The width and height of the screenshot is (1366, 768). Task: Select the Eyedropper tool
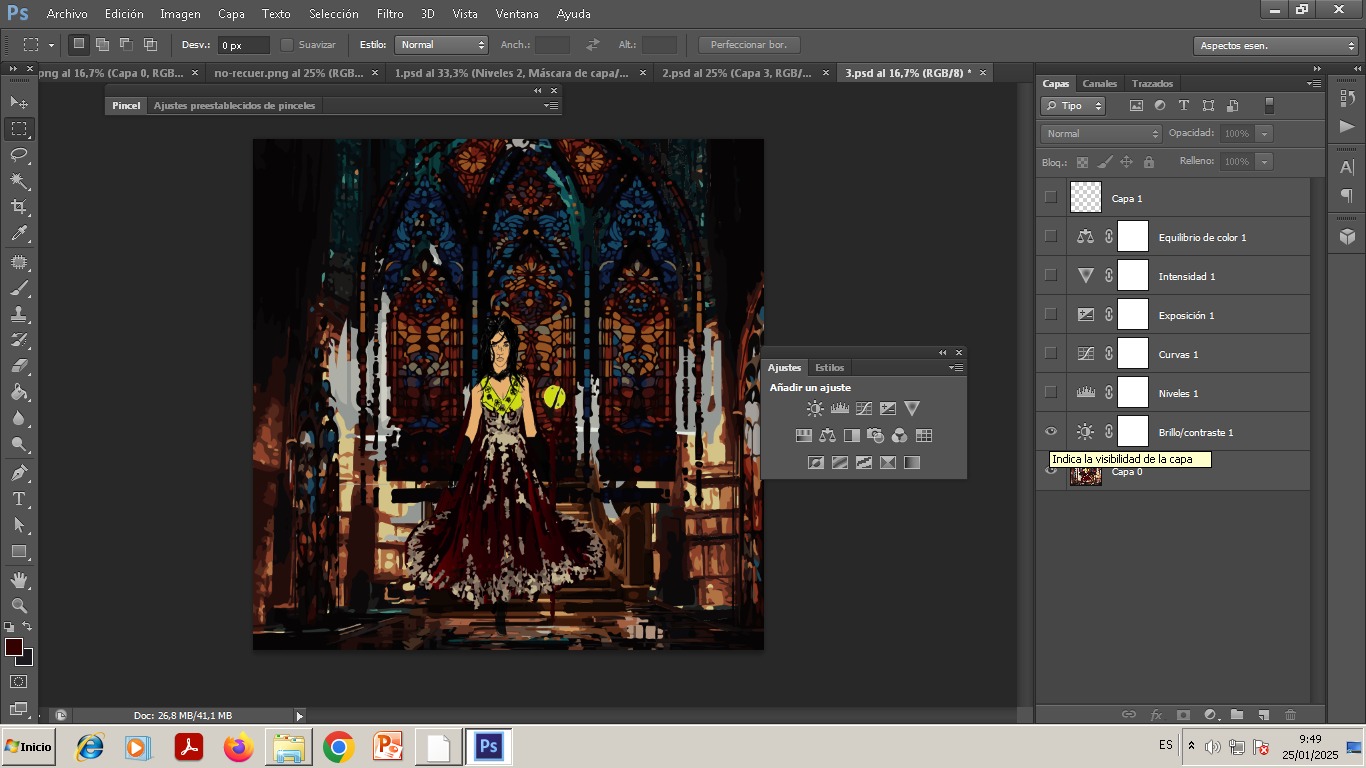tap(19, 234)
